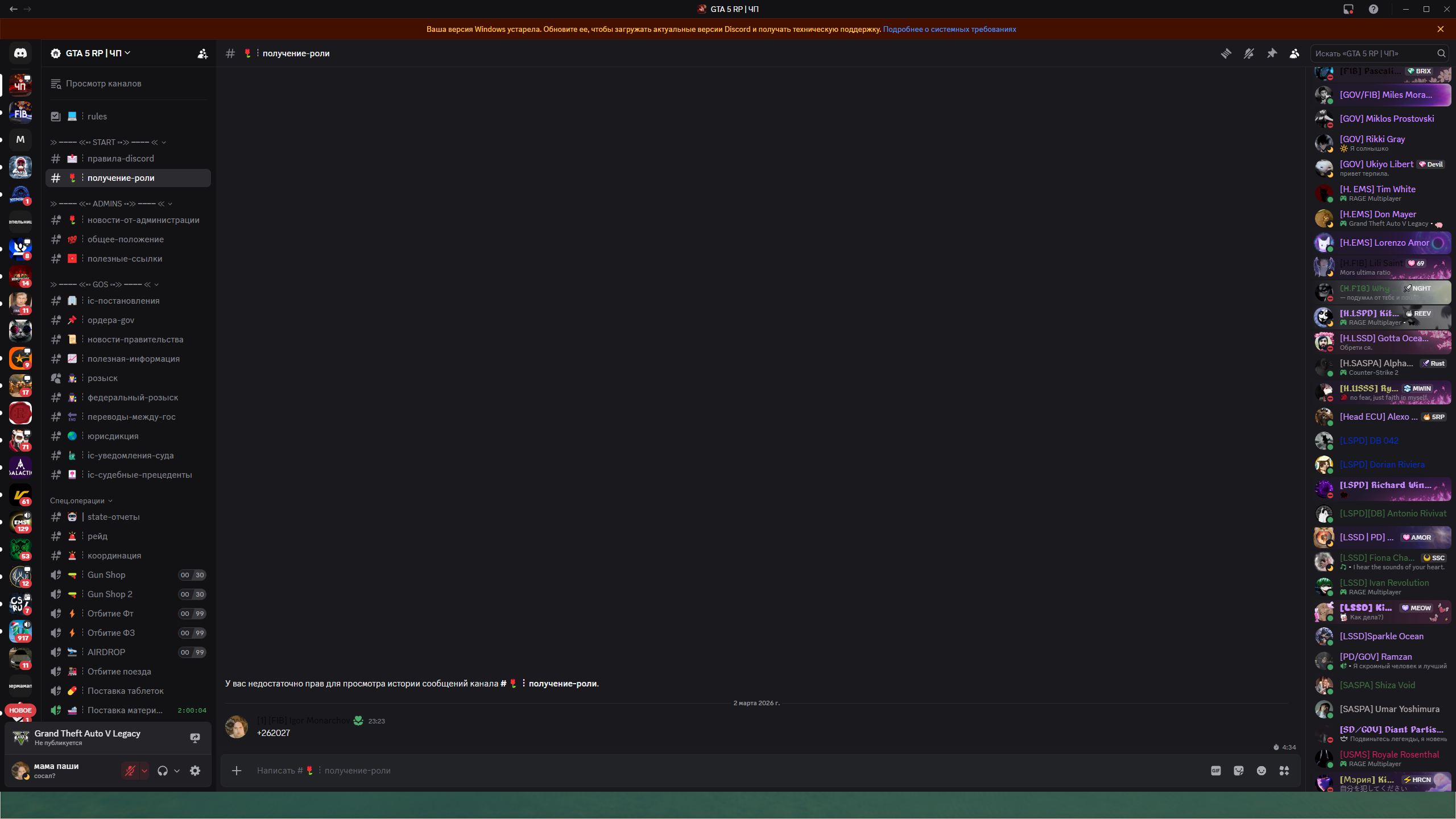Click Discord home direct messages icon

(x=20, y=53)
